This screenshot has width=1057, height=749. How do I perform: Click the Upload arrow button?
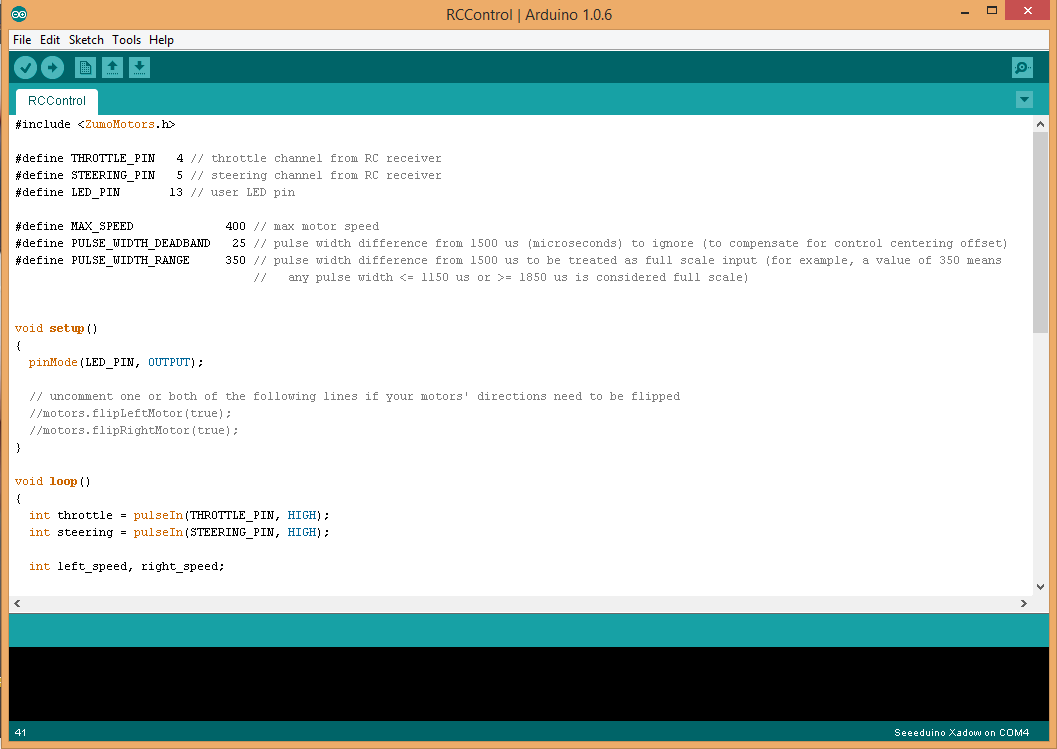pyautogui.click(x=53, y=67)
